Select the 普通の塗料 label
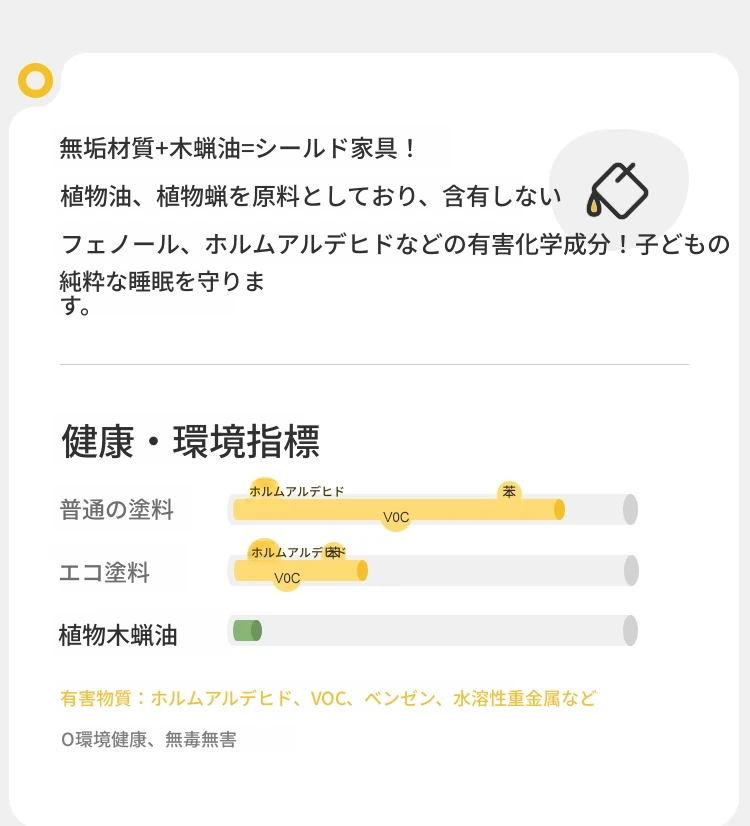750x826 pixels. click(116, 510)
